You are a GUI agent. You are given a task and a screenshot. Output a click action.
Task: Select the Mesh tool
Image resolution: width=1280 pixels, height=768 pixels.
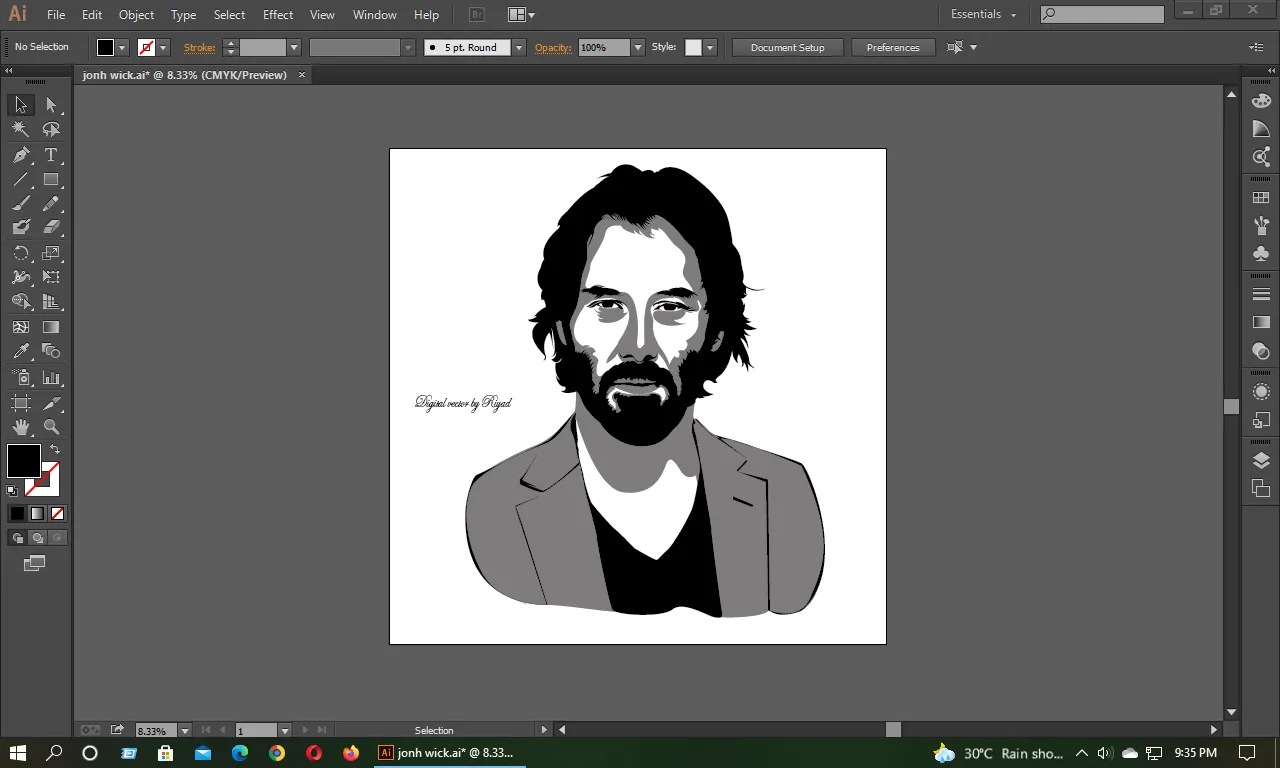coord(21,327)
